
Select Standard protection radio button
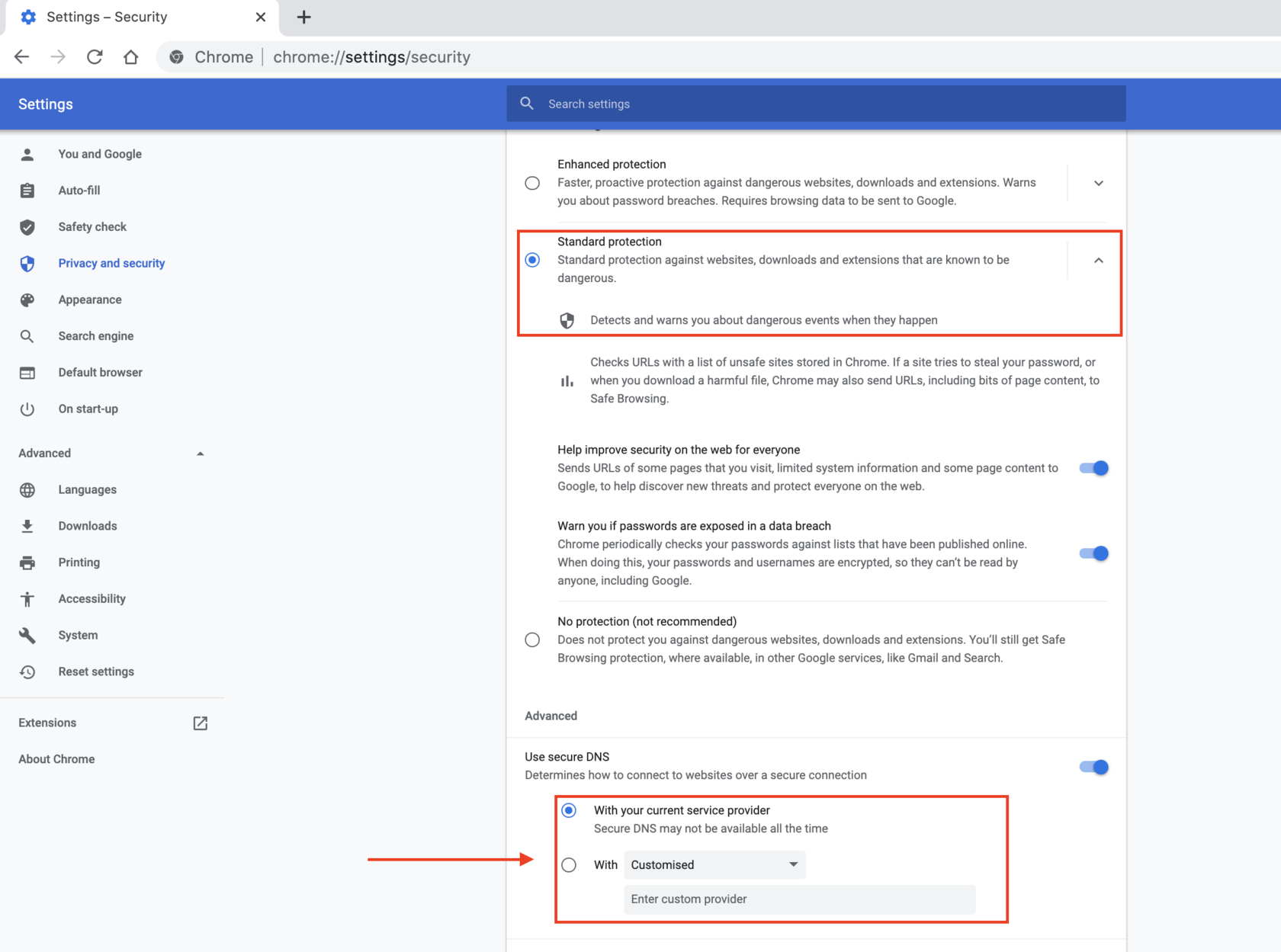pos(532,260)
